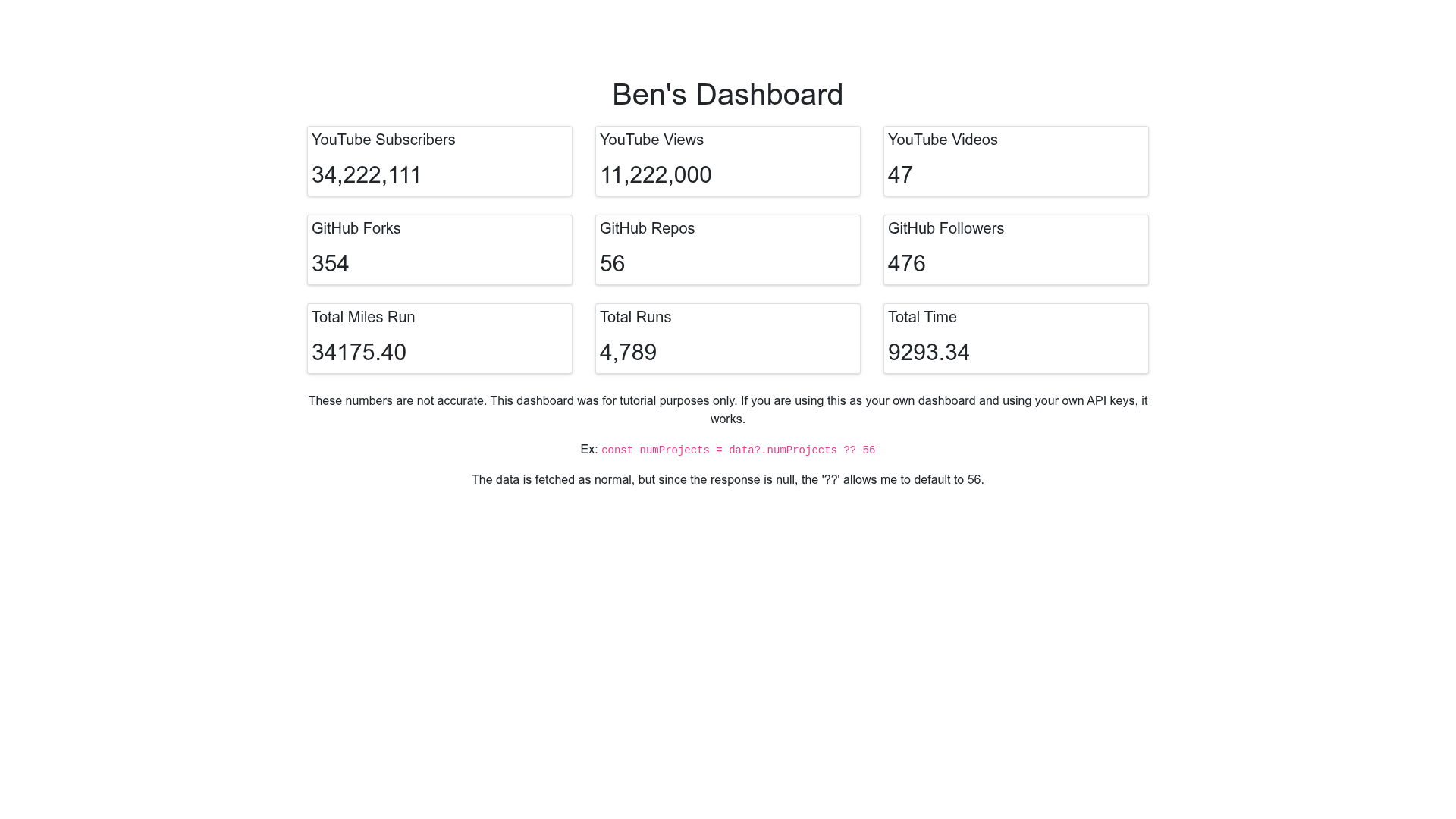
Task: Select the GitHub Forks card
Action: pyautogui.click(x=440, y=250)
